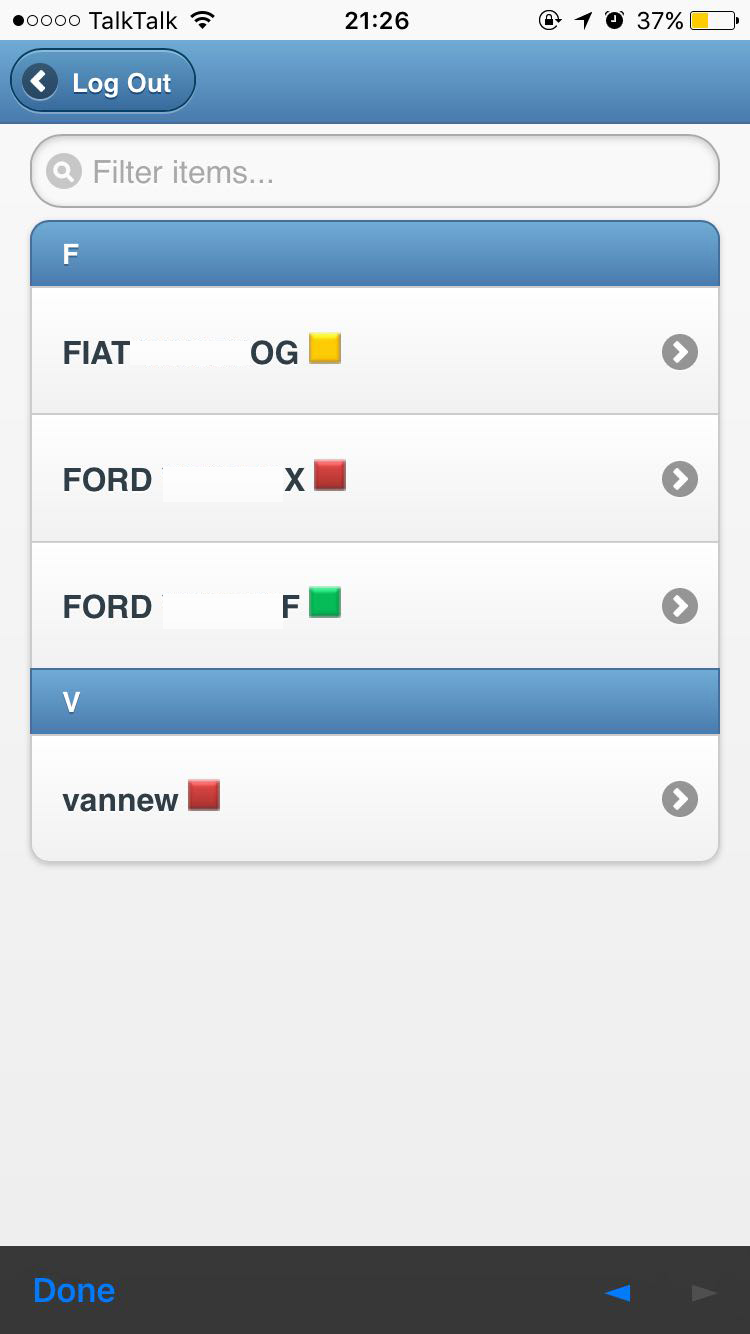
Task: Open the red-status FORD chevron arrow
Action: click(679, 480)
